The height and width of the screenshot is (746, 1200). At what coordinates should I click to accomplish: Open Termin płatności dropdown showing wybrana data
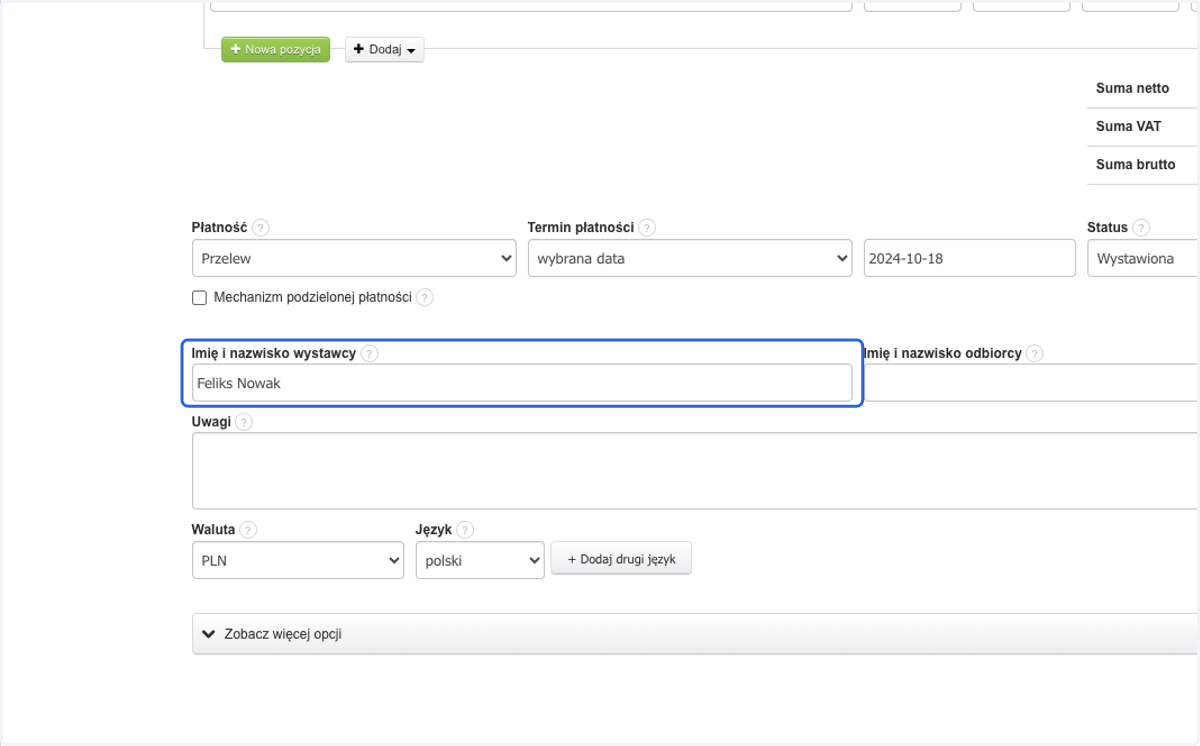[x=690, y=258]
